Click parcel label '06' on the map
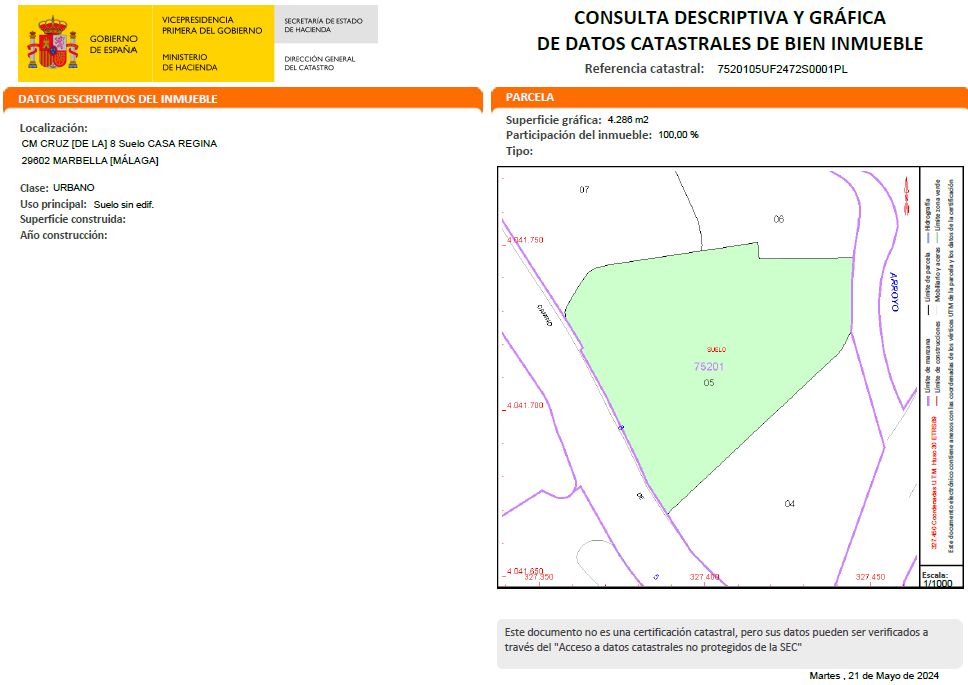Viewport: 968px width, 685px height. 778,219
